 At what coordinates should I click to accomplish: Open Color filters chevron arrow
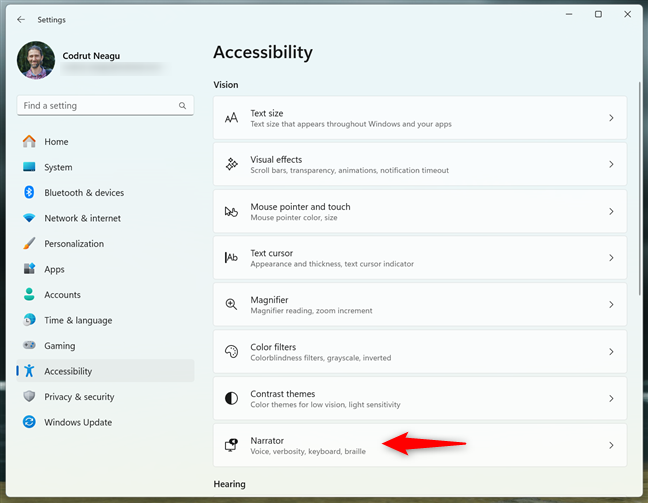(611, 352)
